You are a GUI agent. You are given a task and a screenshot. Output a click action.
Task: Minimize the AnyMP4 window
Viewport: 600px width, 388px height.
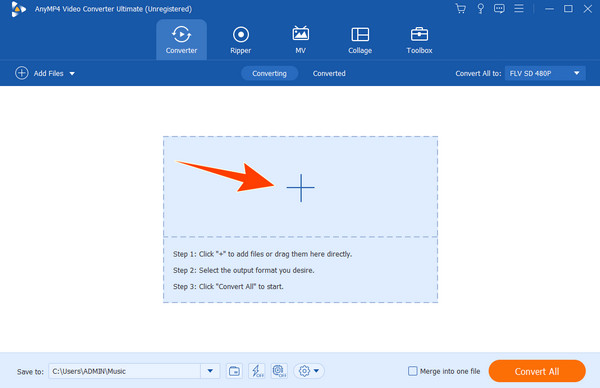(x=549, y=8)
